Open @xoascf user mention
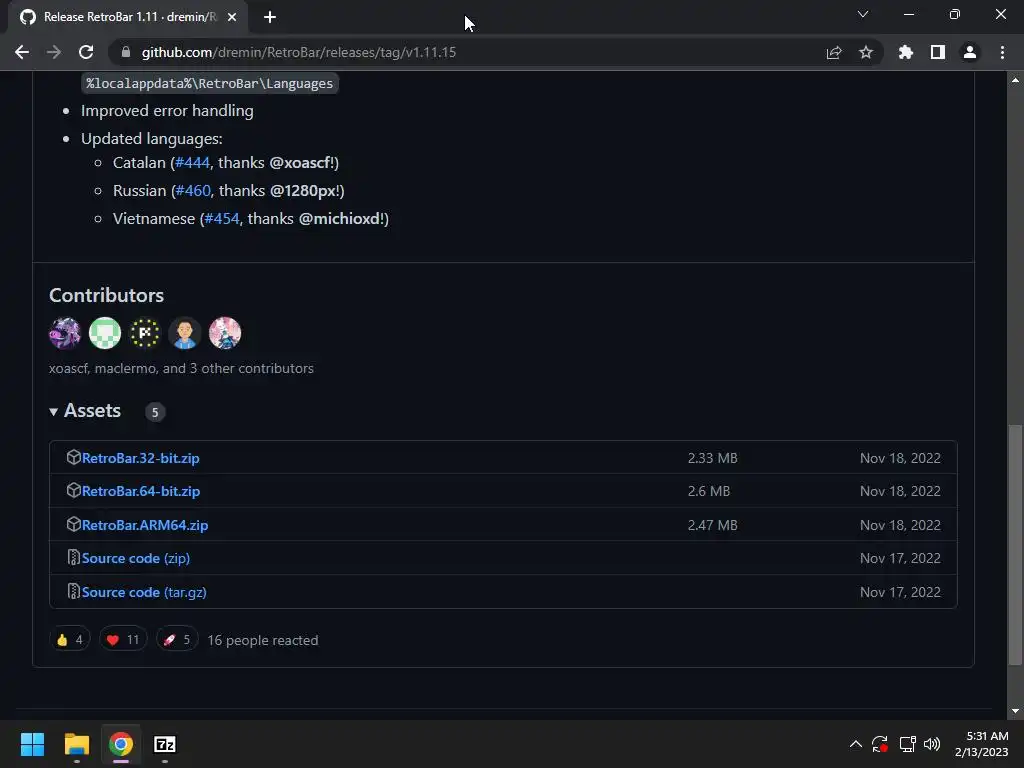The width and height of the screenshot is (1024, 768). (x=300, y=163)
